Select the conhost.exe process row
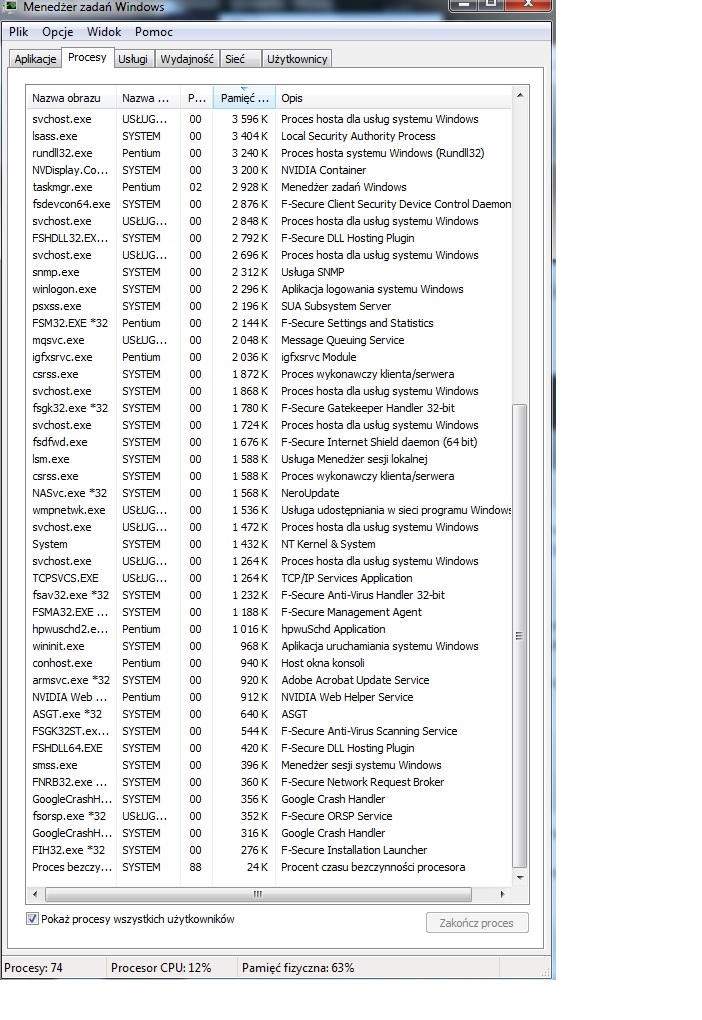 point(269,663)
